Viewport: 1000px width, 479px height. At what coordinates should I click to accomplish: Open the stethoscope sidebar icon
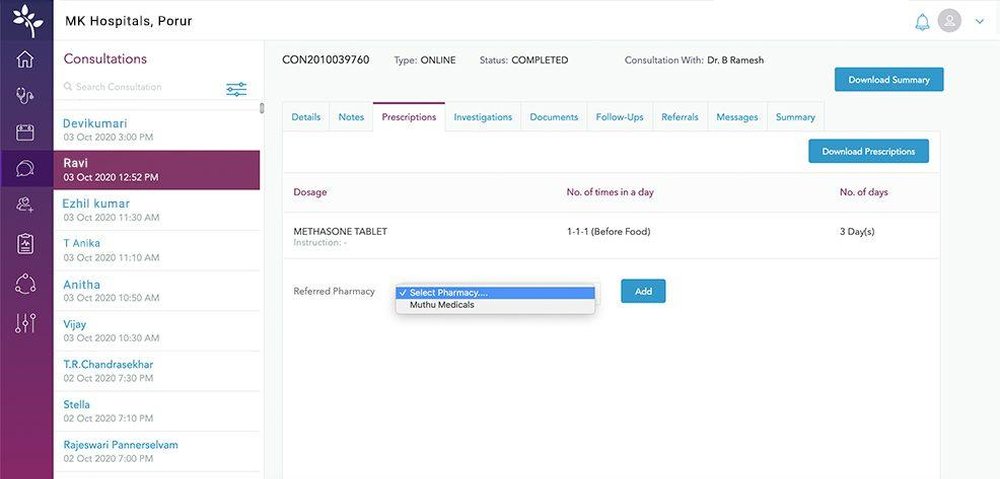pos(26,96)
